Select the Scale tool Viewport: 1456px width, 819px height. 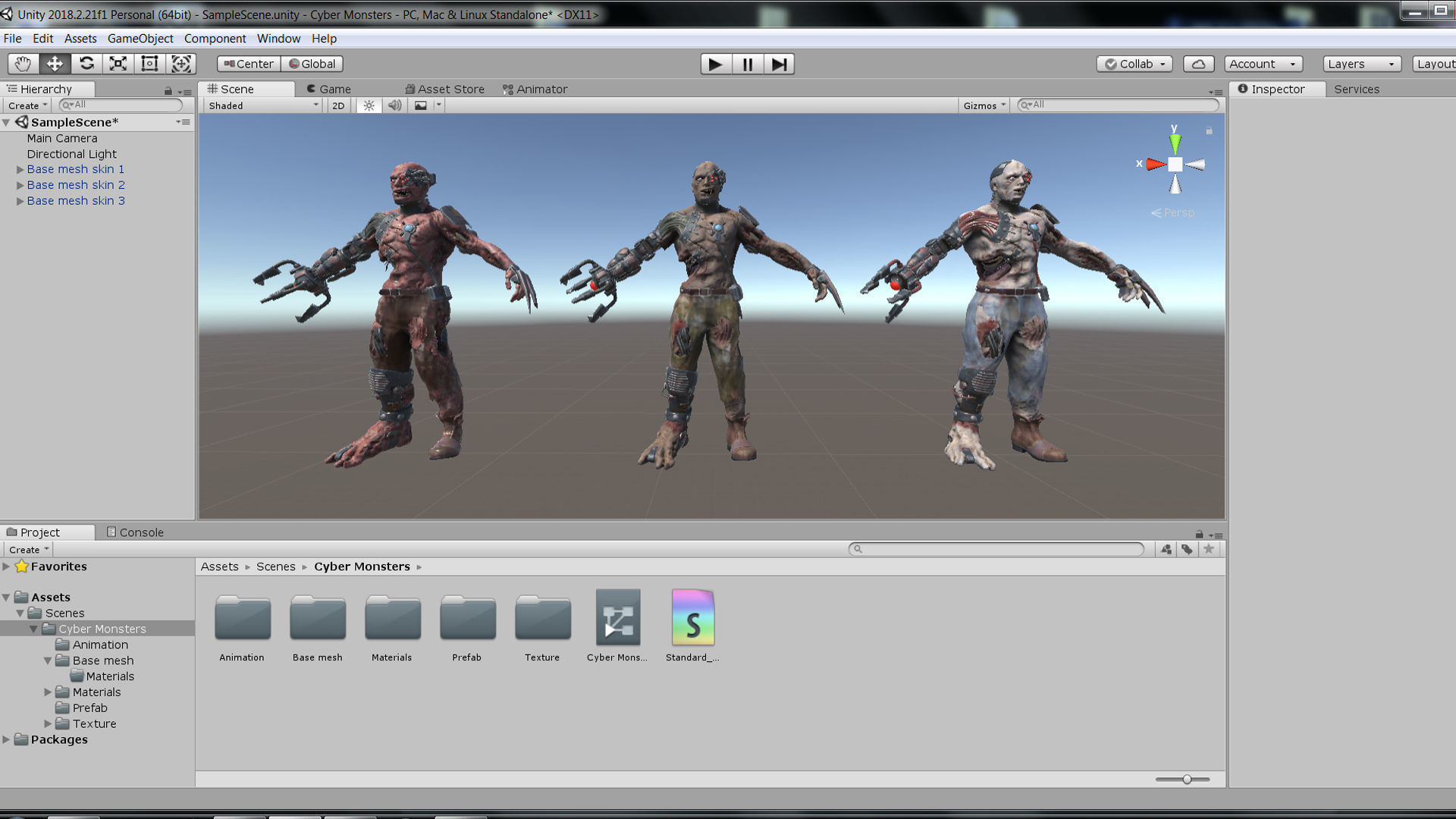pos(118,64)
